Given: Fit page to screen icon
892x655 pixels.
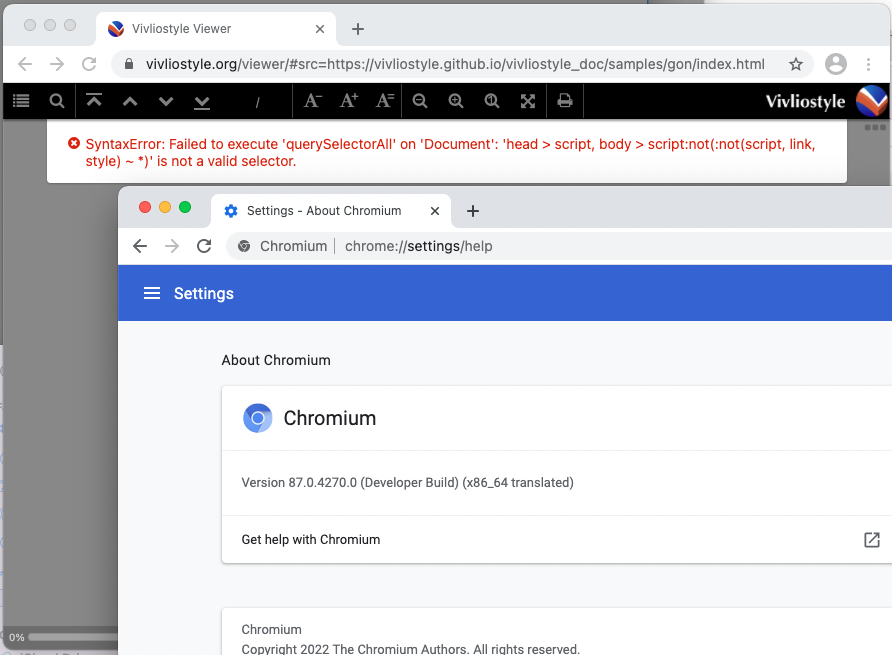Looking at the screenshot, I should pos(528,101).
